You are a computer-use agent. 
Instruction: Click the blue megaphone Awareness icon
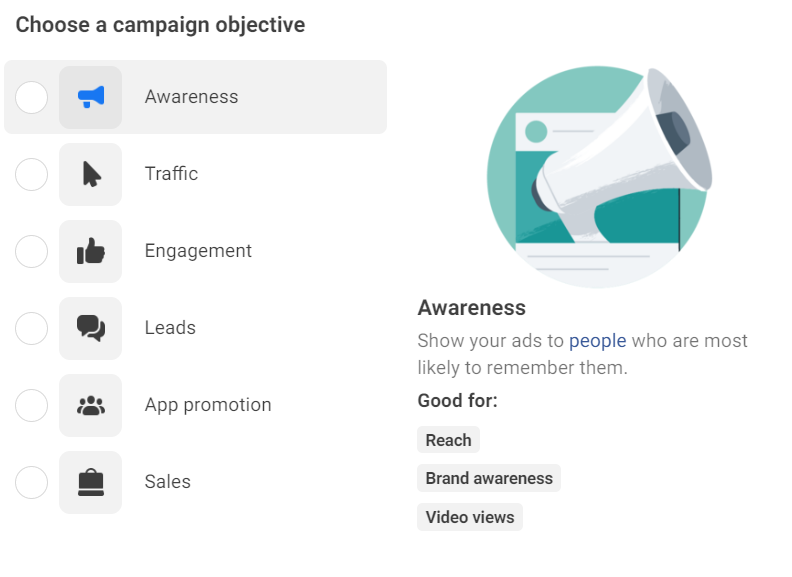(x=90, y=97)
